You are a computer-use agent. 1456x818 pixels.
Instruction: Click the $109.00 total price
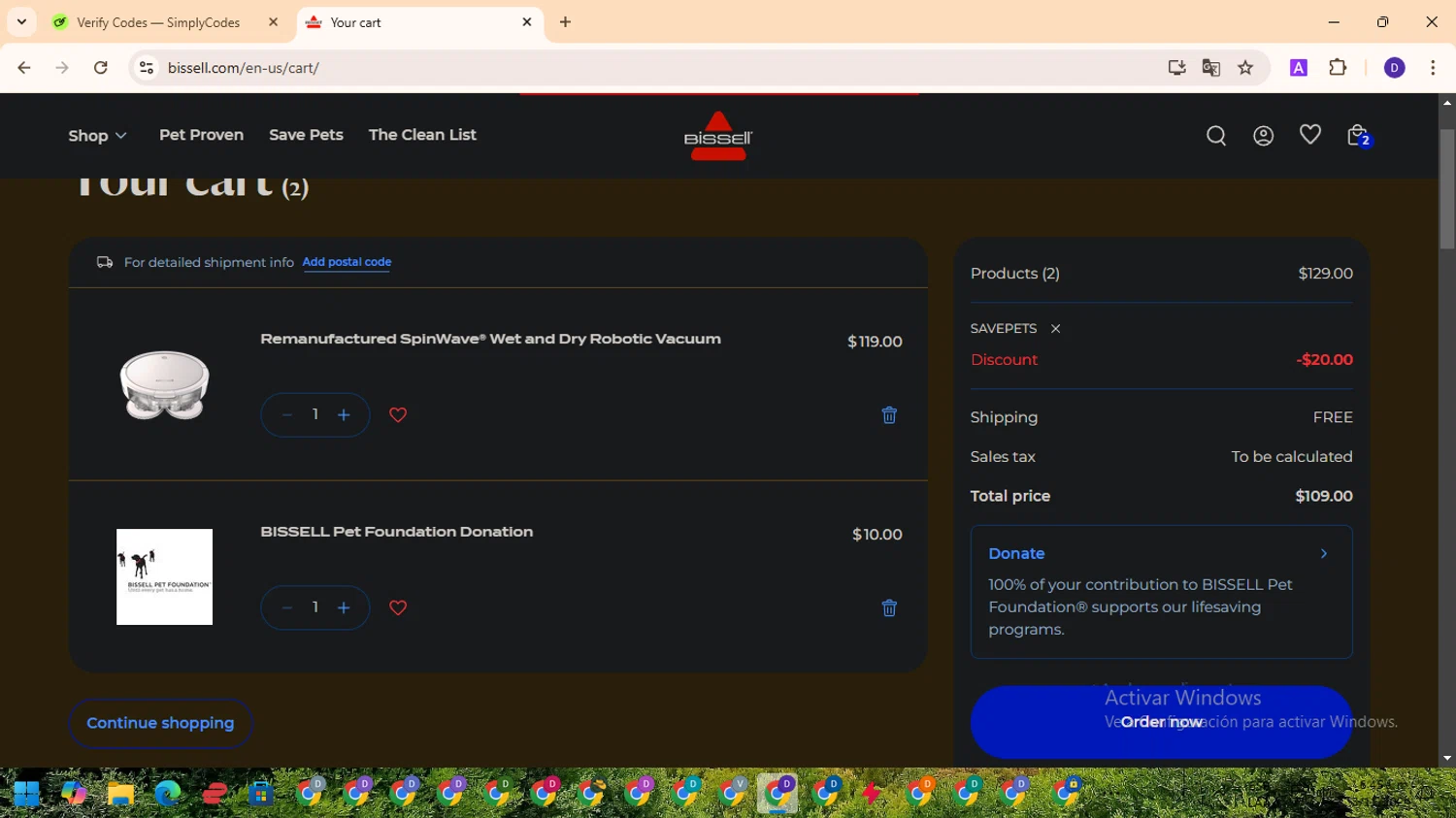click(1323, 496)
